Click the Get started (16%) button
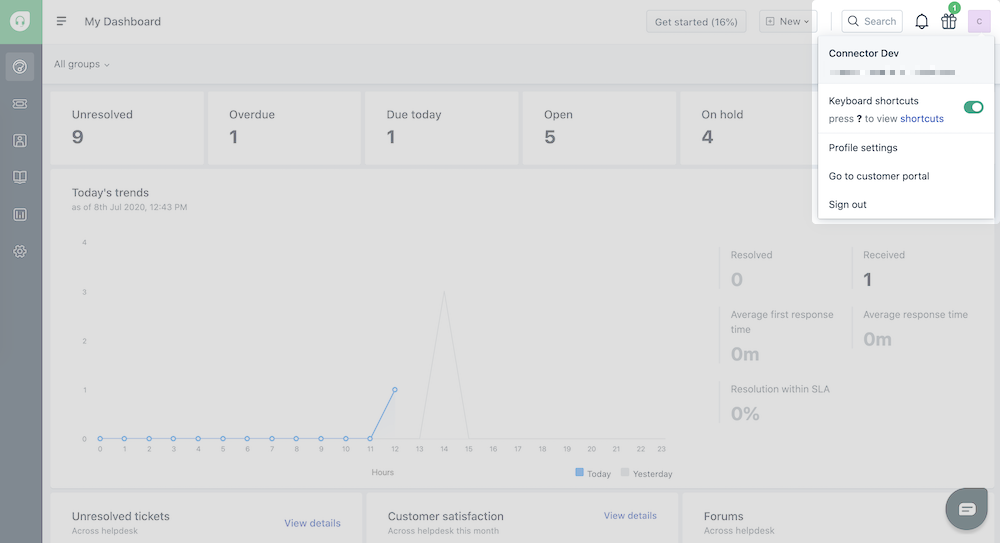1000x543 pixels. point(696,21)
